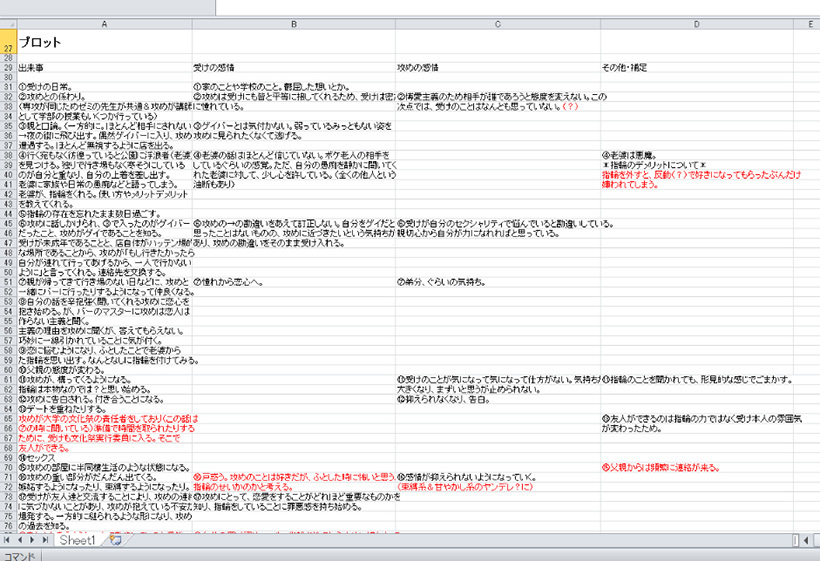
Task: Open the Sheet1 tab
Action: (77, 540)
